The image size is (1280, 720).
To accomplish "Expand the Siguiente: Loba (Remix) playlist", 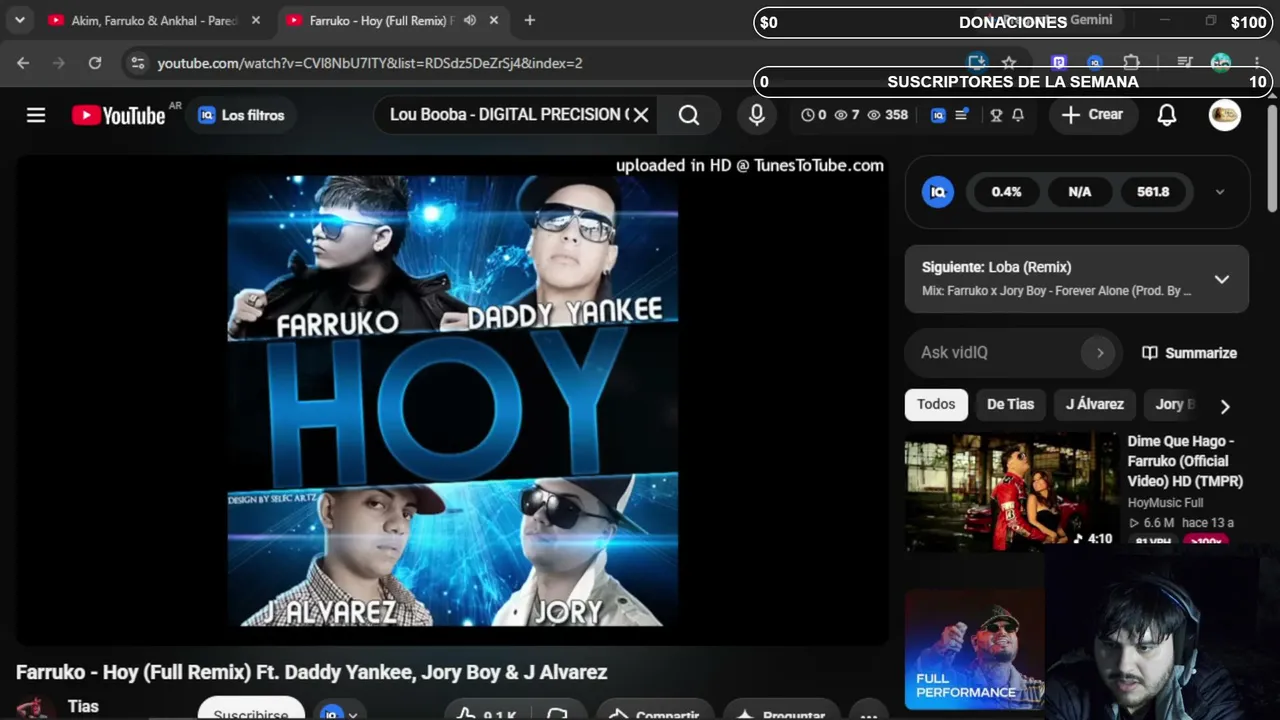I will (x=1221, y=279).
